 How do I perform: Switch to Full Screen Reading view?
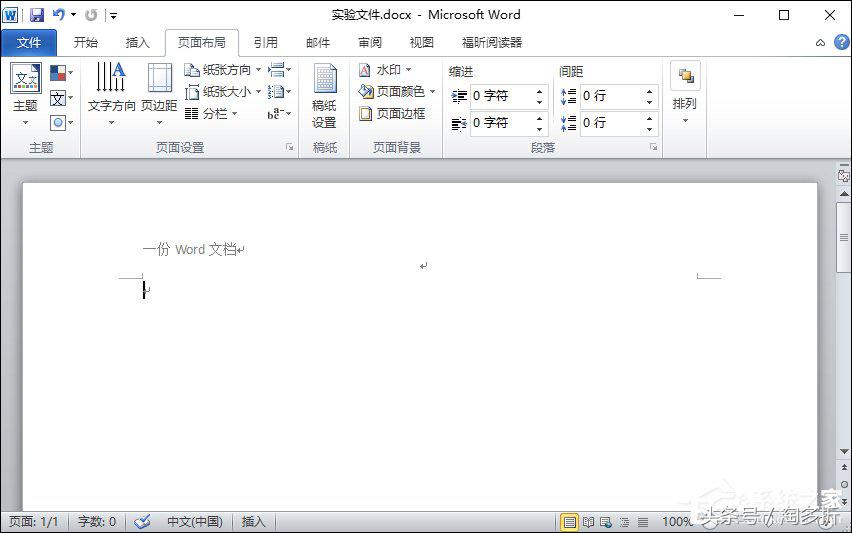pyautogui.click(x=588, y=522)
